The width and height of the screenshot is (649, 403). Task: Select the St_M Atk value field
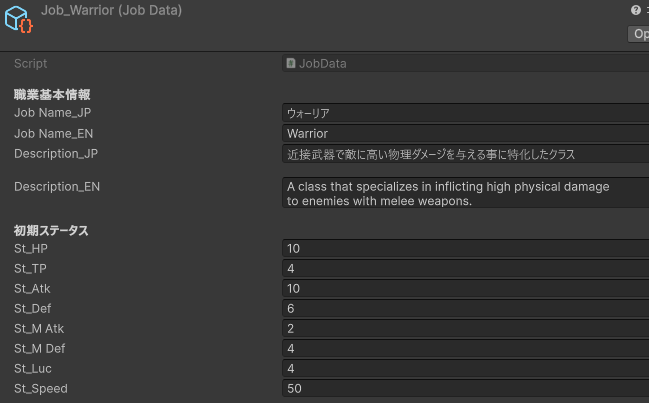(465, 329)
